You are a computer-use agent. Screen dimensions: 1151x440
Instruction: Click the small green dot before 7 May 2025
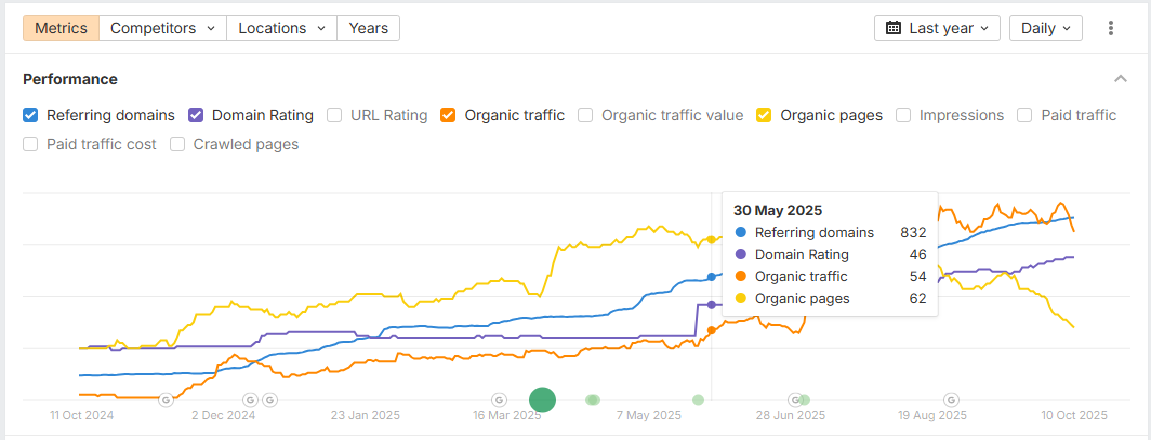click(x=592, y=400)
